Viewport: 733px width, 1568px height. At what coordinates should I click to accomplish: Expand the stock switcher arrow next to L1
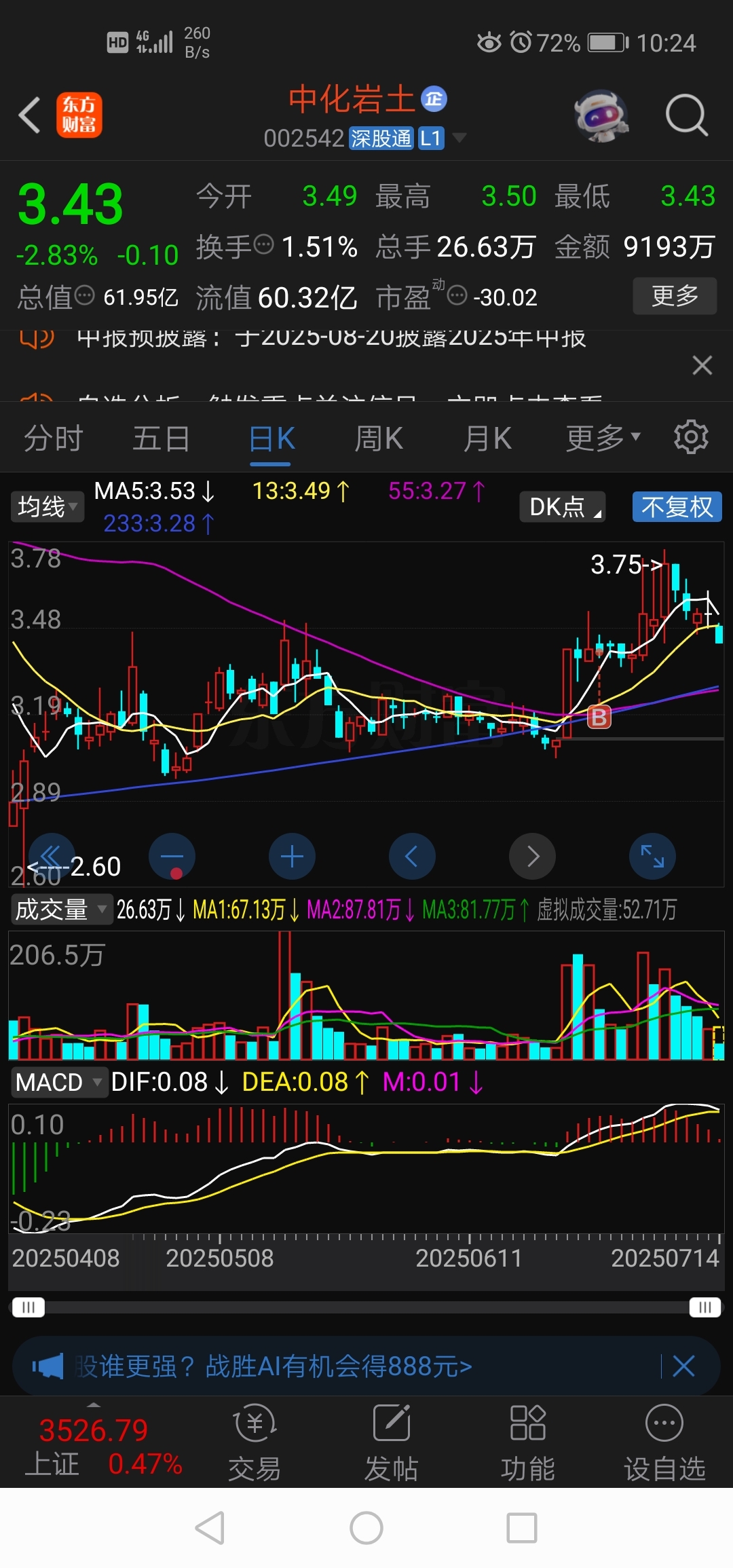tap(459, 138)
